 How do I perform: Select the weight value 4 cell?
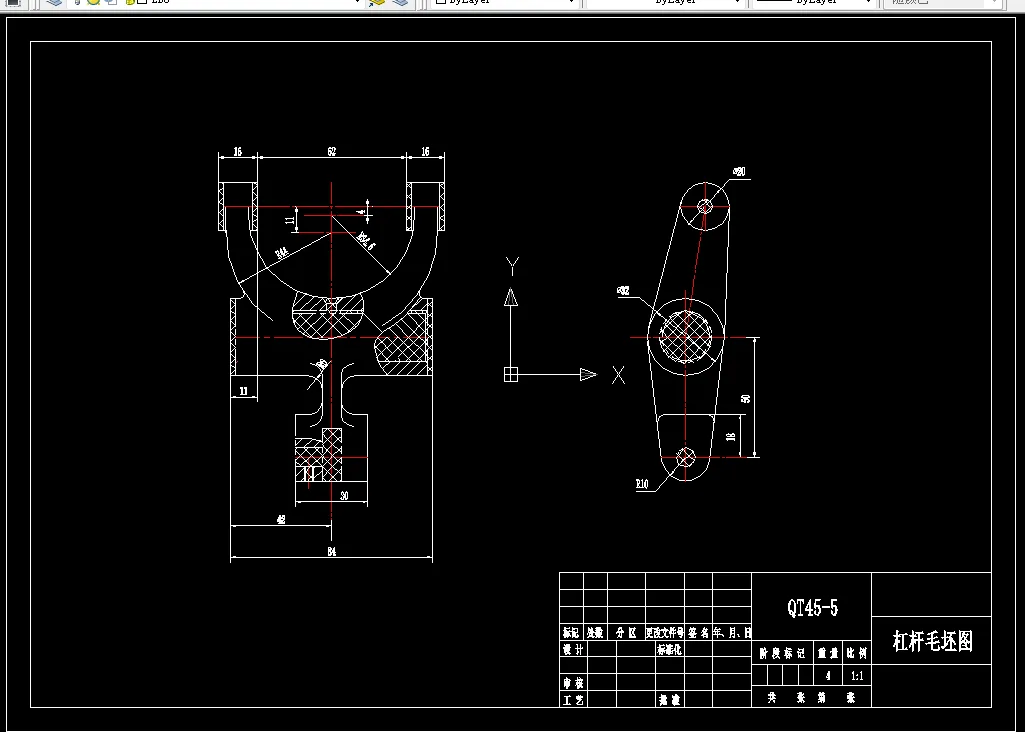tap(828, 676)
